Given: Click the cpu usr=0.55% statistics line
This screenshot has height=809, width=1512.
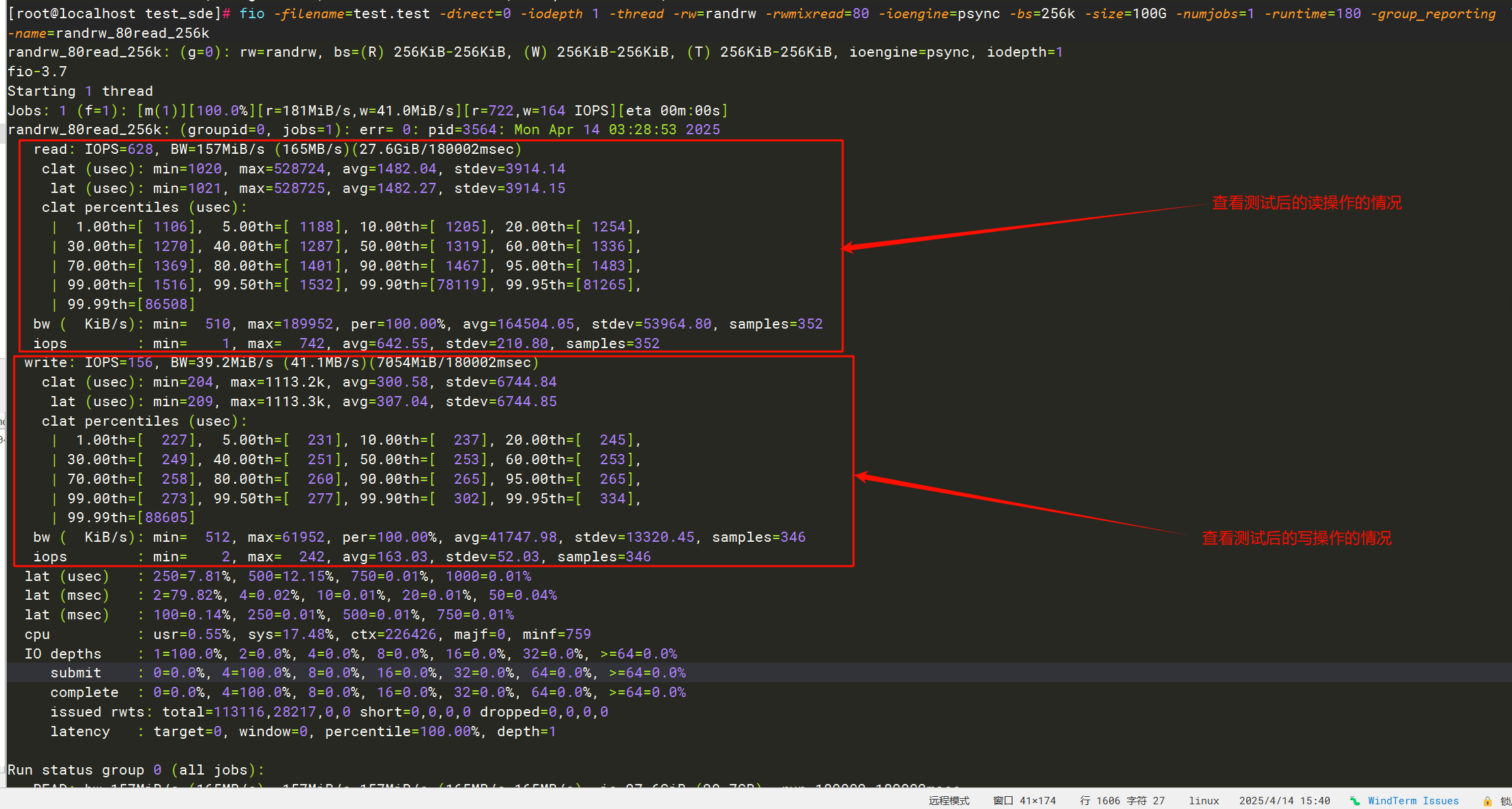Looking at the screenshot, I should pos(307,634).
